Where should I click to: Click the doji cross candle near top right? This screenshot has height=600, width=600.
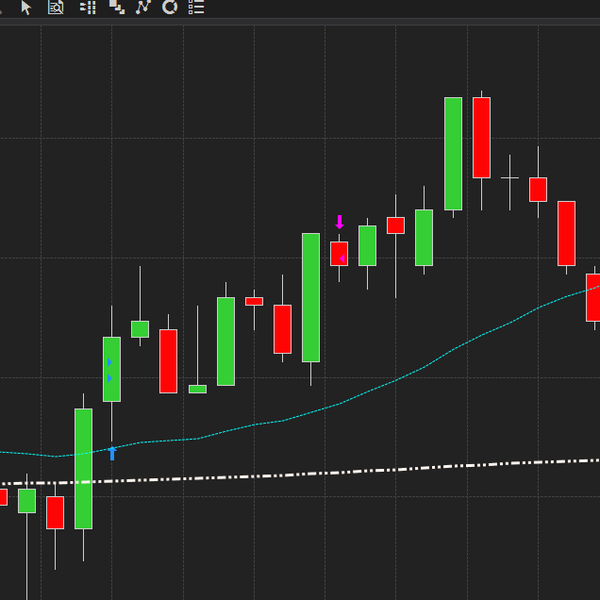click(x=510, y=178)
